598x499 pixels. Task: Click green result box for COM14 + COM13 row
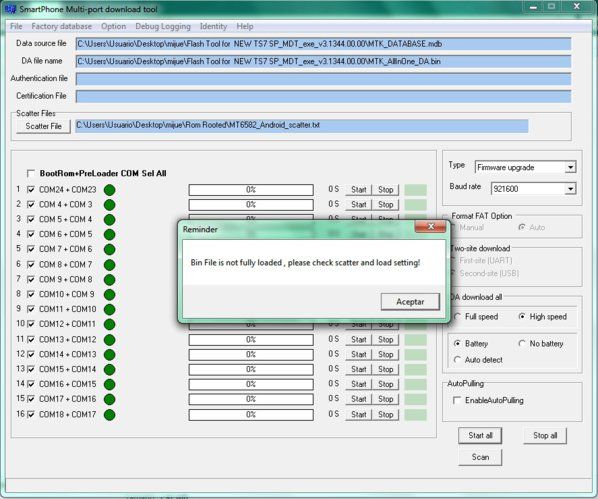tap(415, 354)
